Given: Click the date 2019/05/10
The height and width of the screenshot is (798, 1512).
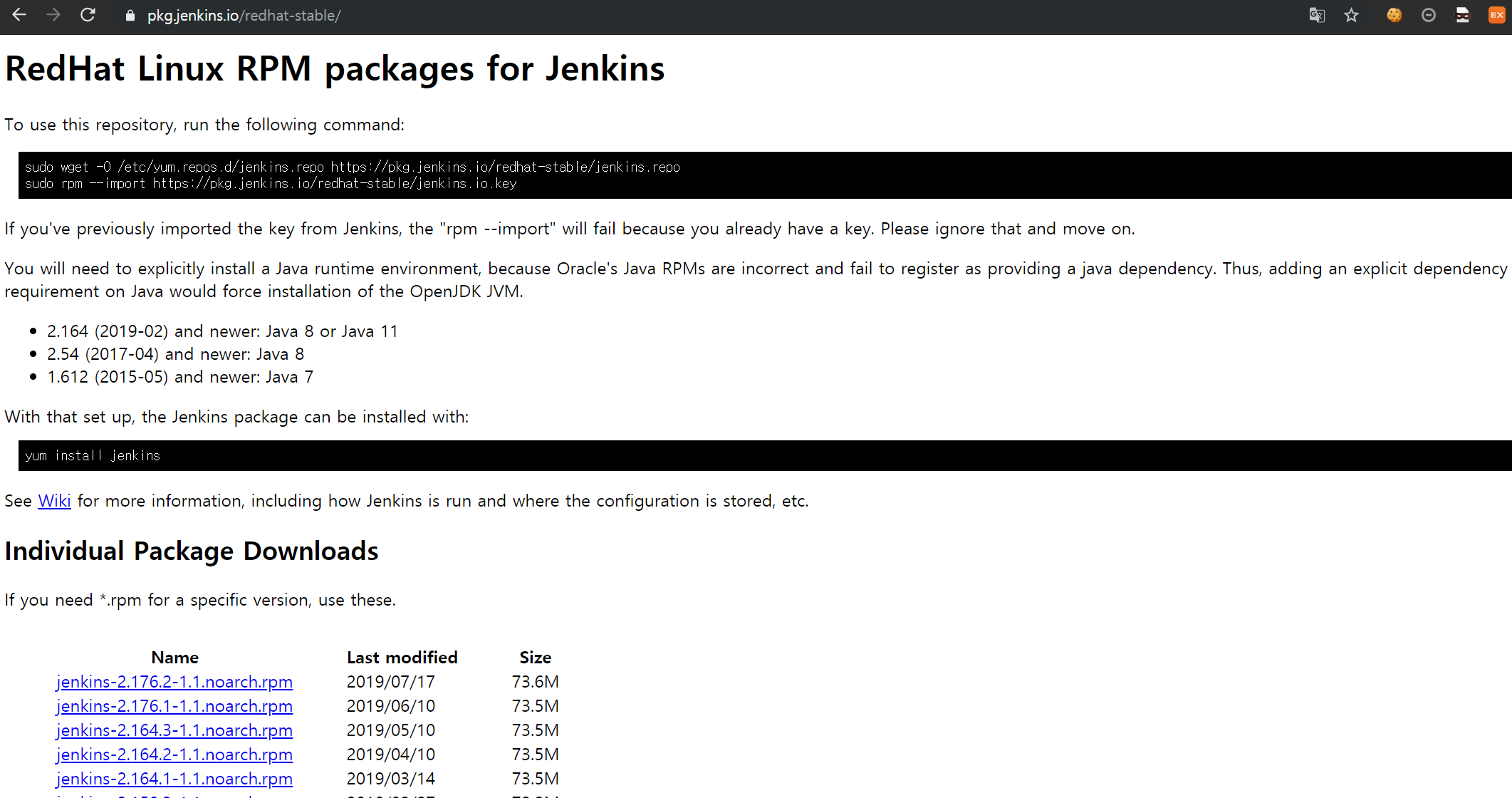Looking at the screenshot, I should (391, 730).
